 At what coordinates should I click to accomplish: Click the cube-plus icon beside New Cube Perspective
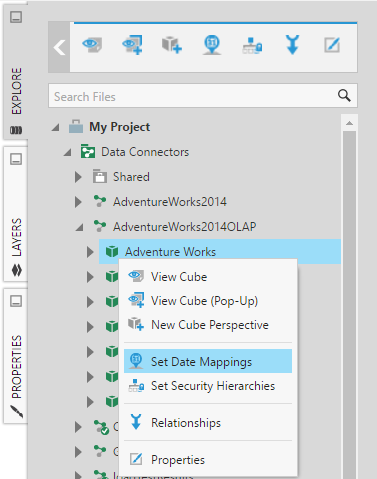(136, 324)
